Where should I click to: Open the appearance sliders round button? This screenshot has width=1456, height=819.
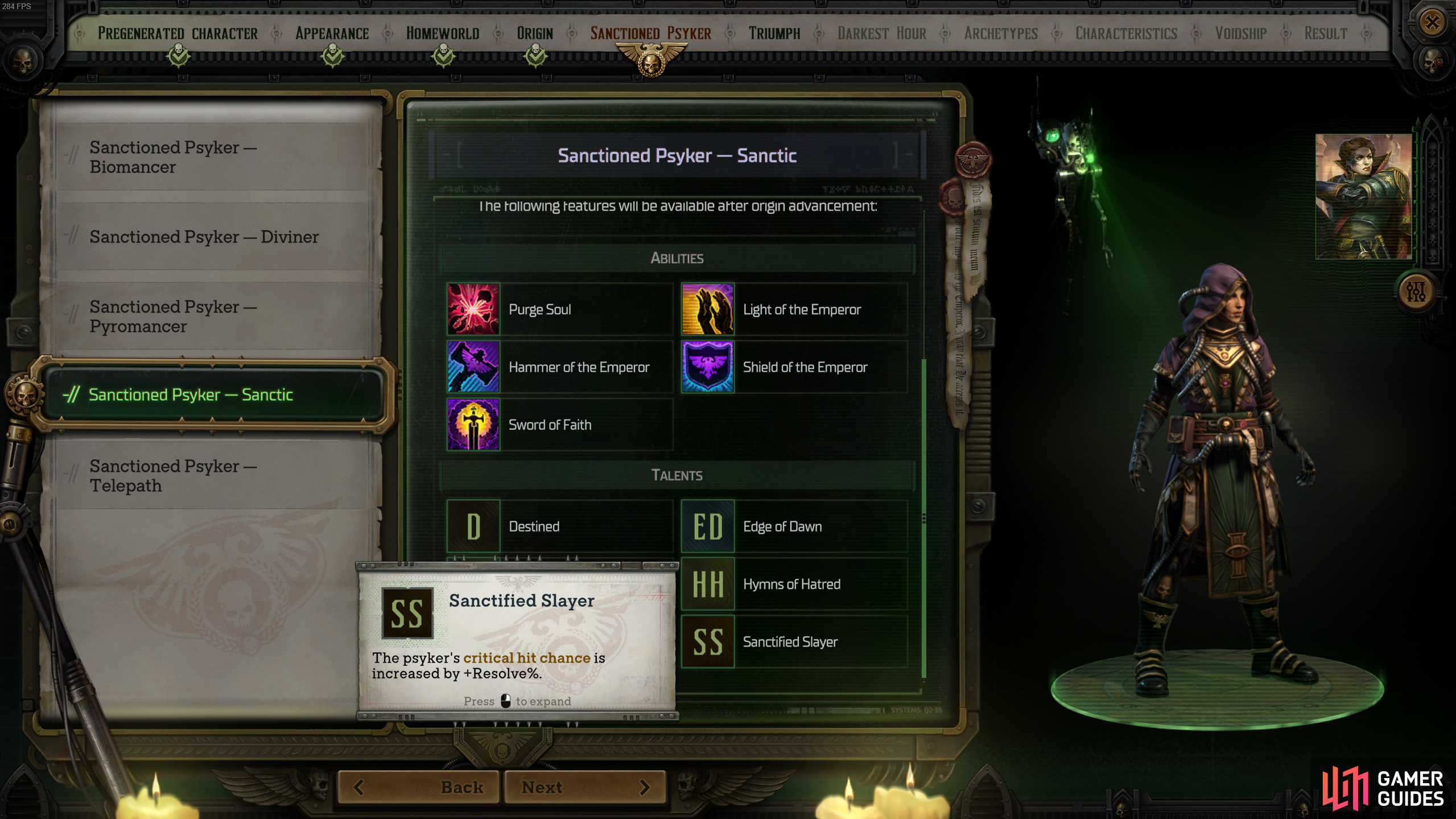(1416, 291)
